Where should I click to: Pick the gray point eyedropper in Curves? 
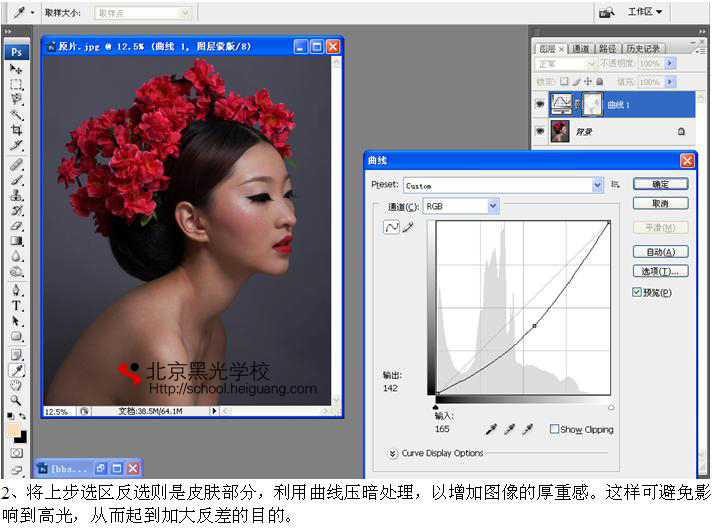click(x=509, y=429)
